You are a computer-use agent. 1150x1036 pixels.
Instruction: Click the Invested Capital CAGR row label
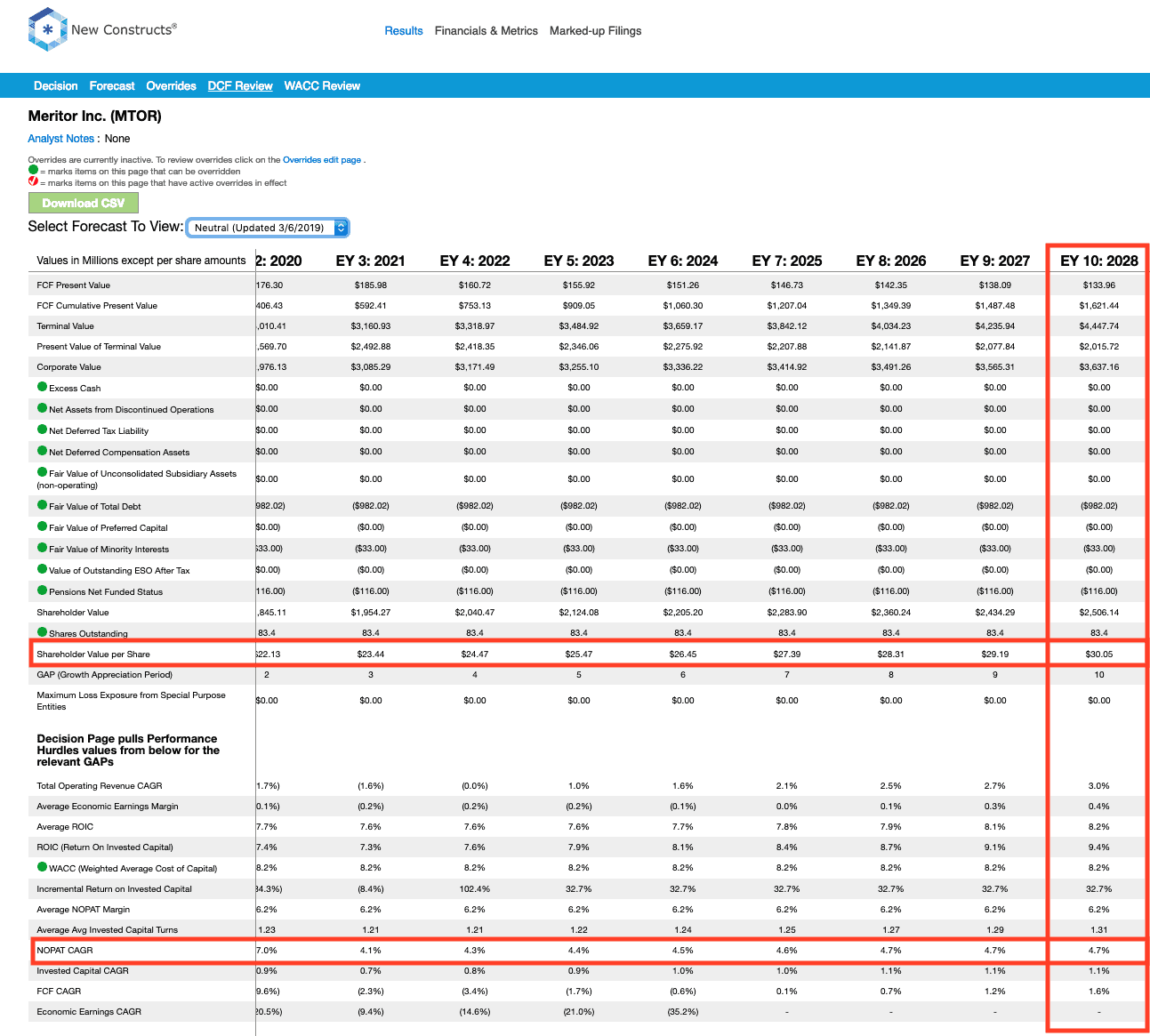(83, 971)
